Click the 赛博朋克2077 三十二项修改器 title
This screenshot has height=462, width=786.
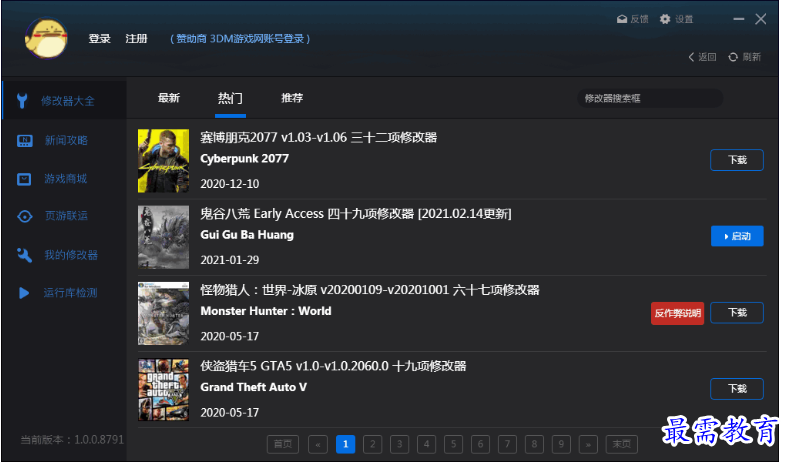click(318, 137)
